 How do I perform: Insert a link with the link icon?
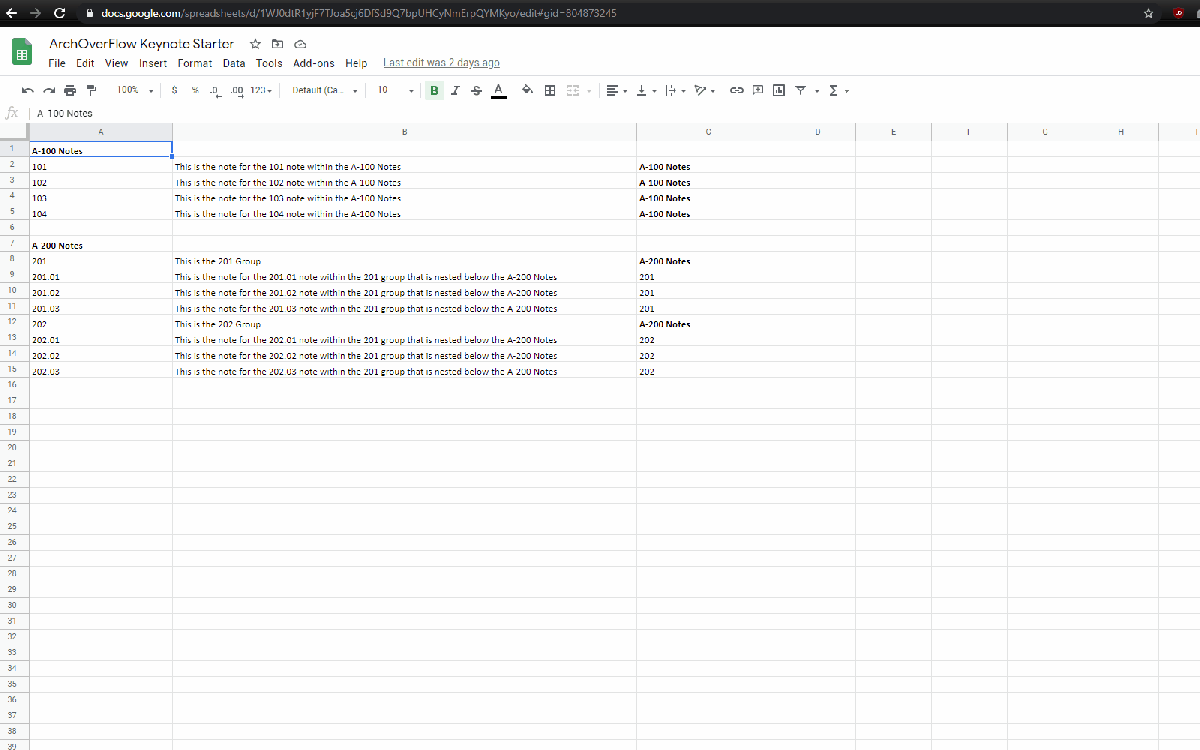click(737, 90)
